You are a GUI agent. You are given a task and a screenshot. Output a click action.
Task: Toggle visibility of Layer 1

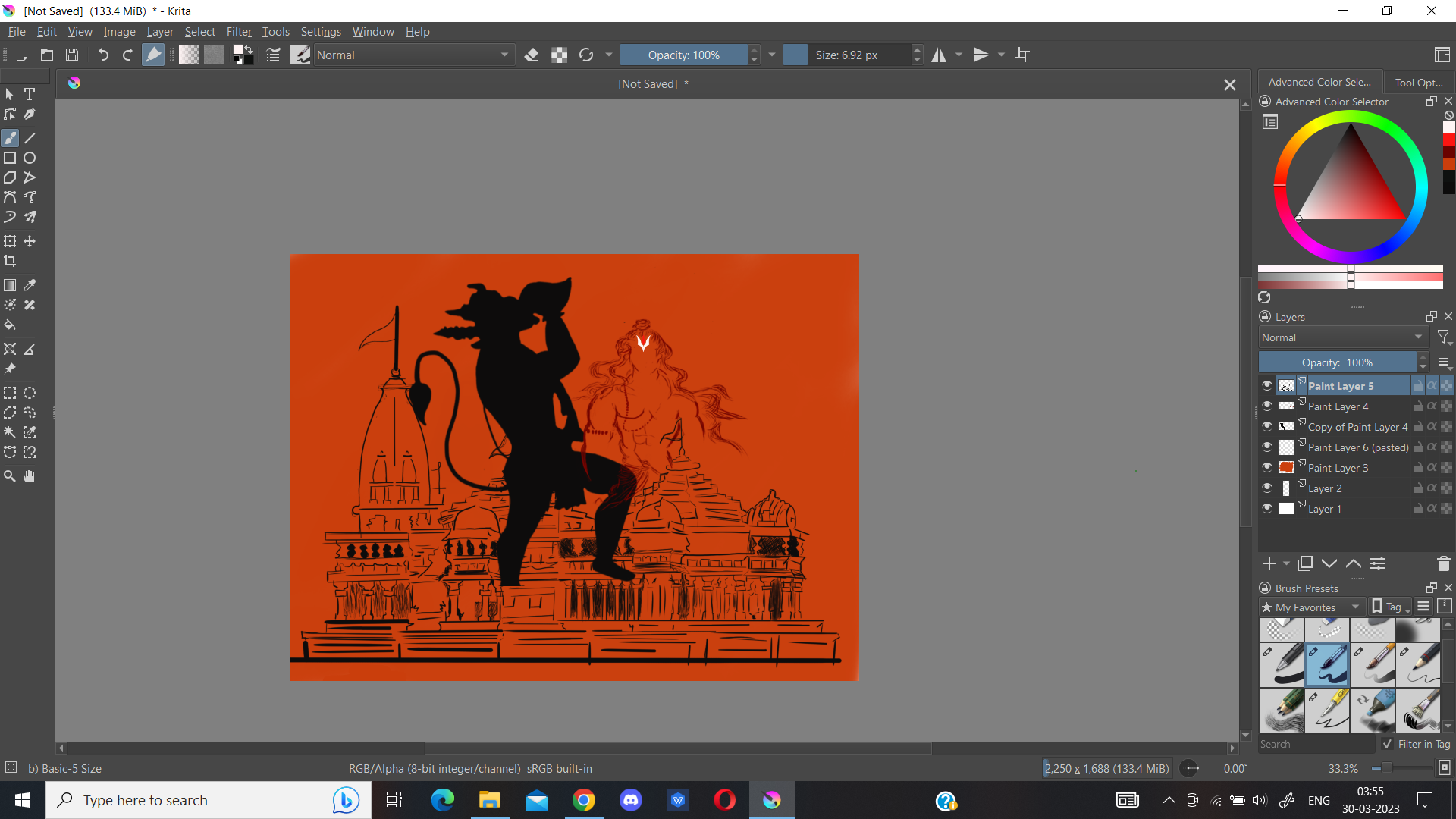click(1267, 508)
